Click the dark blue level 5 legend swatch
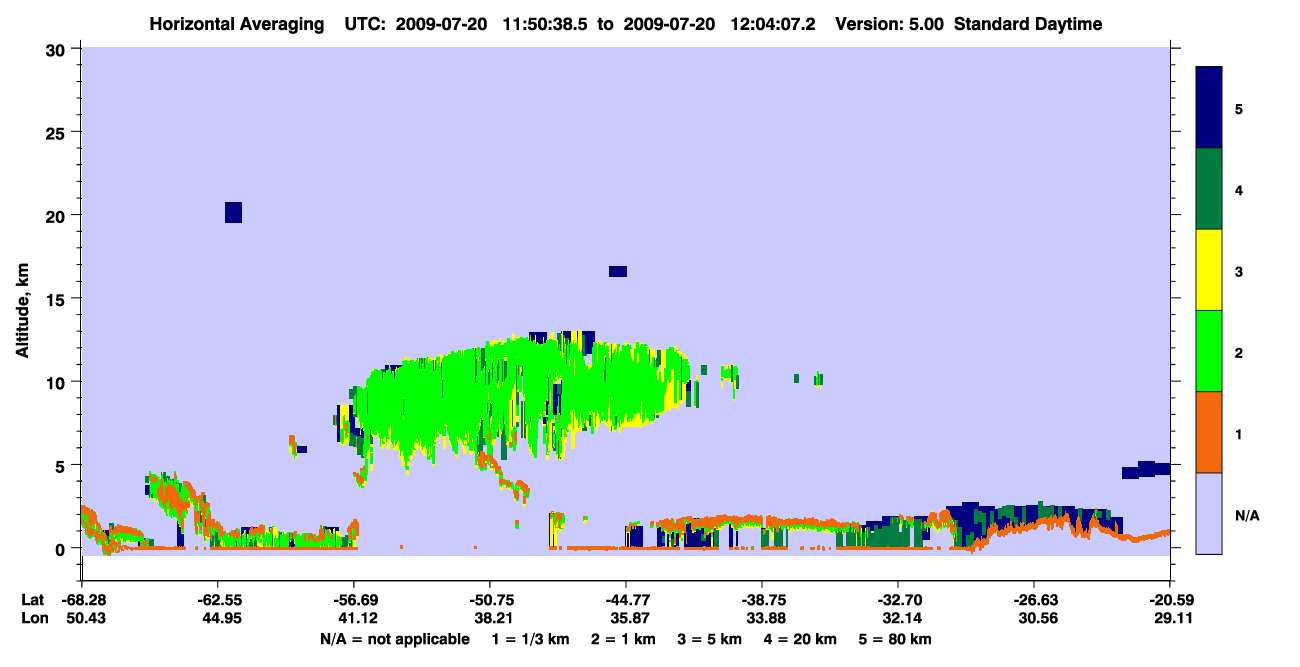 coord(1209,108)
